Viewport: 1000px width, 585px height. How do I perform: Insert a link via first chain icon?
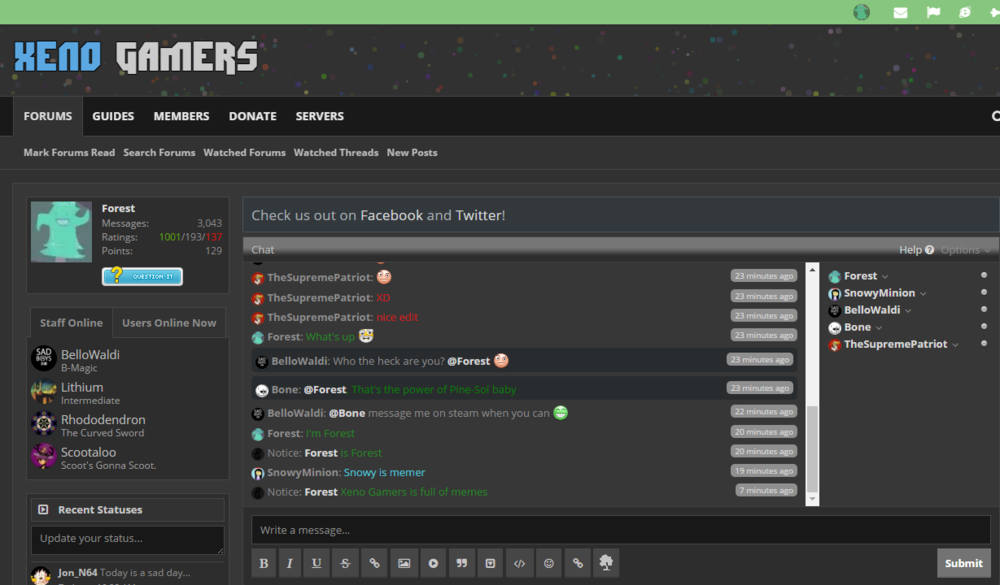(x=374, y=563)
